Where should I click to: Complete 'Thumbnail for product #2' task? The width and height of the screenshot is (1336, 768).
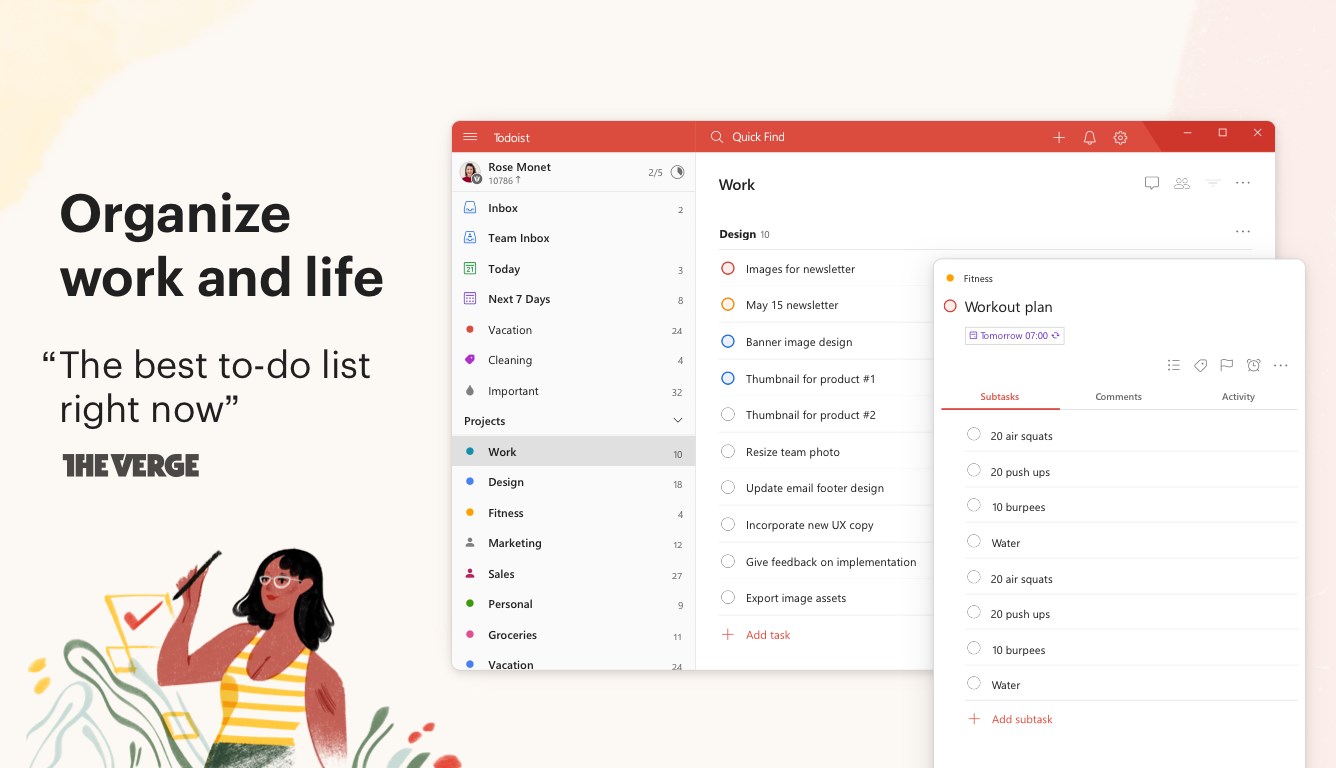[x=728, y=414]
